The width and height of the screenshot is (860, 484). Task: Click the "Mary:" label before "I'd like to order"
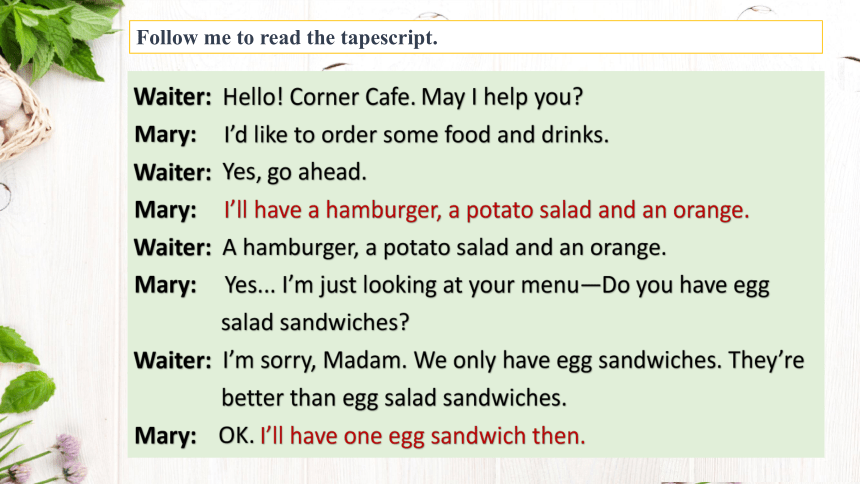[166, 135]
